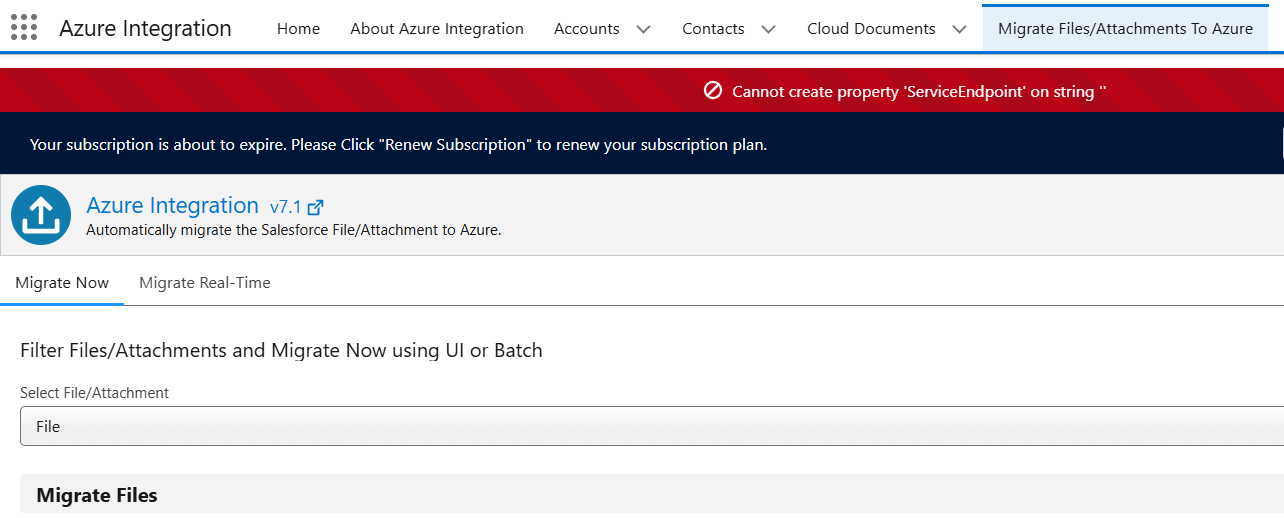The height and width of the screenshot is (518, 1284).
Task: Expand the Accounts menu chevron
Action: pyautogui.click(x=644, y=29)
